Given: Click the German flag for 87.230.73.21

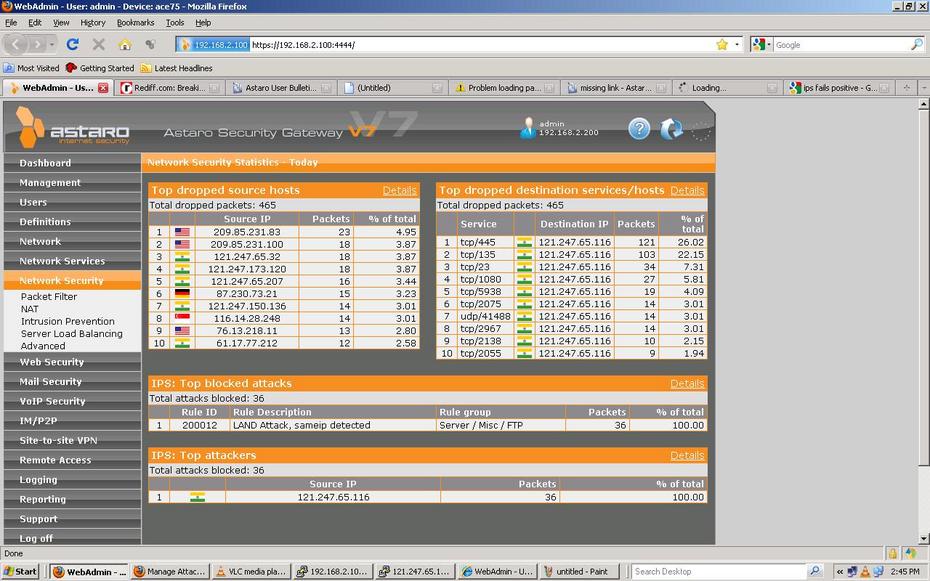Looking at the screenshot, I should (x=182, y=293).
